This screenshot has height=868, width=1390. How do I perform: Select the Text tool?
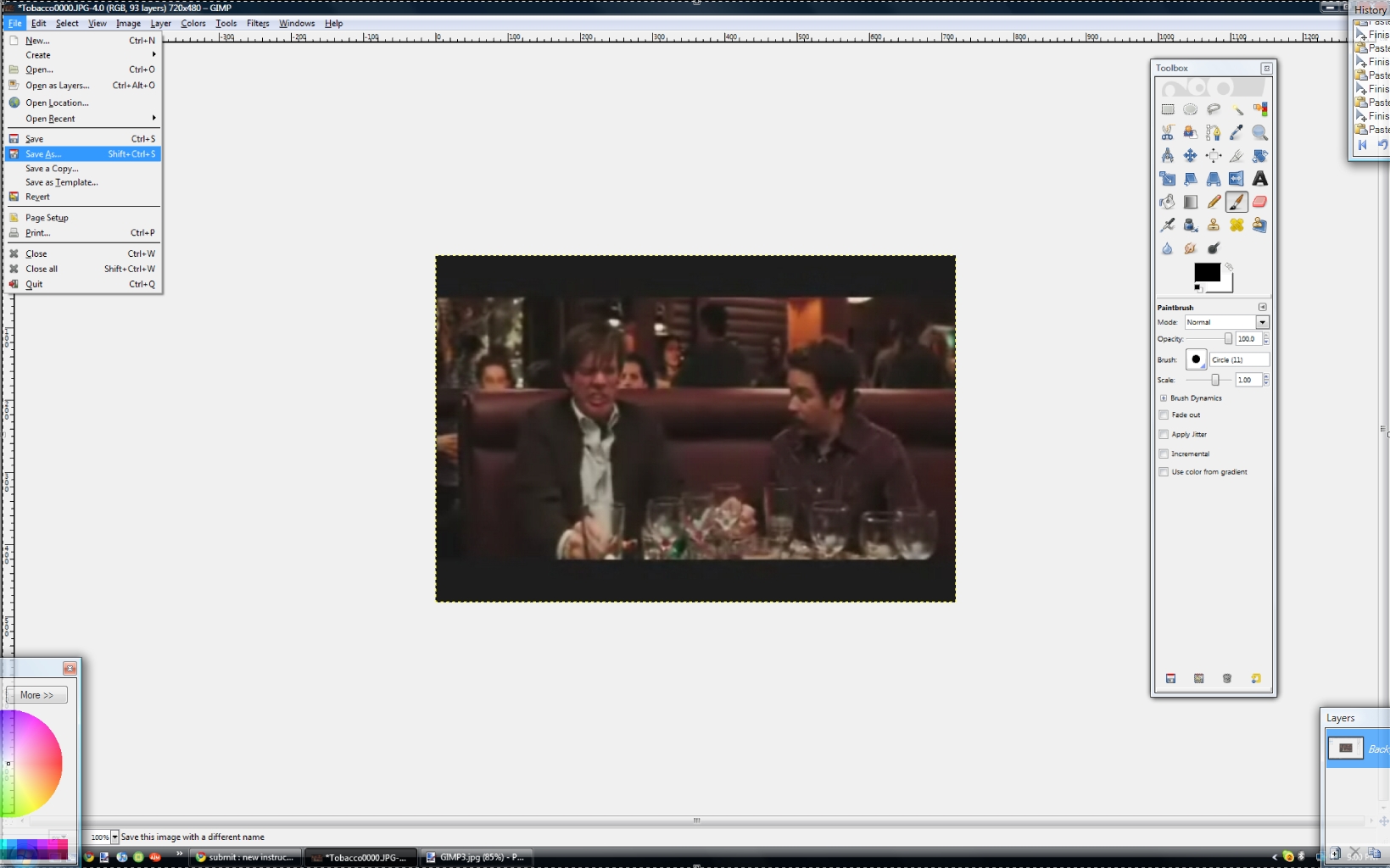(x=1259, y=179)
